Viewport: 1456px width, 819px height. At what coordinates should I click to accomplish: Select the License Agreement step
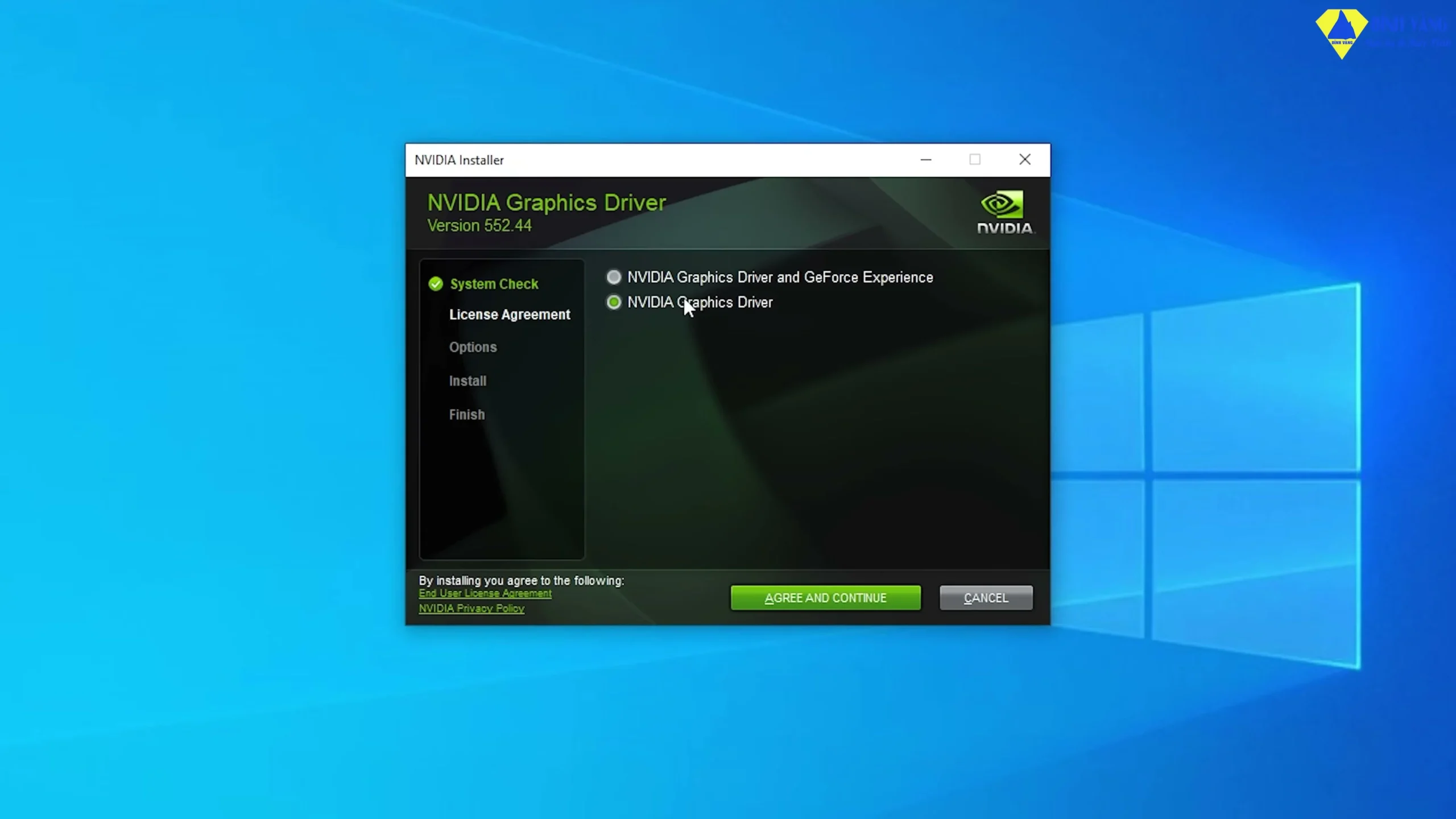pyautogui.click(x=510, y=315)
